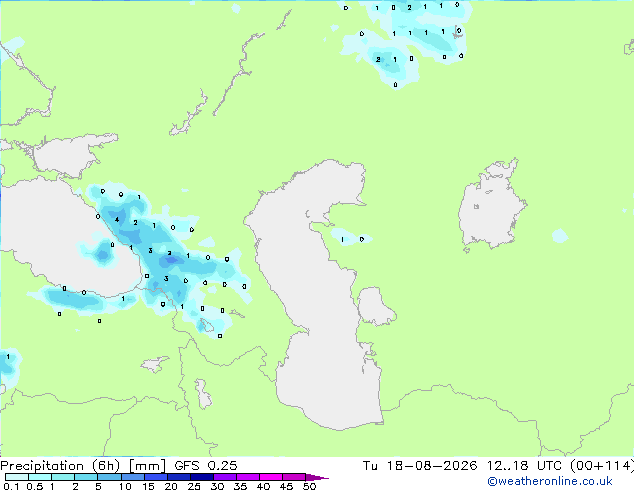Screen dimensions: 634x490
Task: Click the '[mm]' unit label
Action: point(147,466)
